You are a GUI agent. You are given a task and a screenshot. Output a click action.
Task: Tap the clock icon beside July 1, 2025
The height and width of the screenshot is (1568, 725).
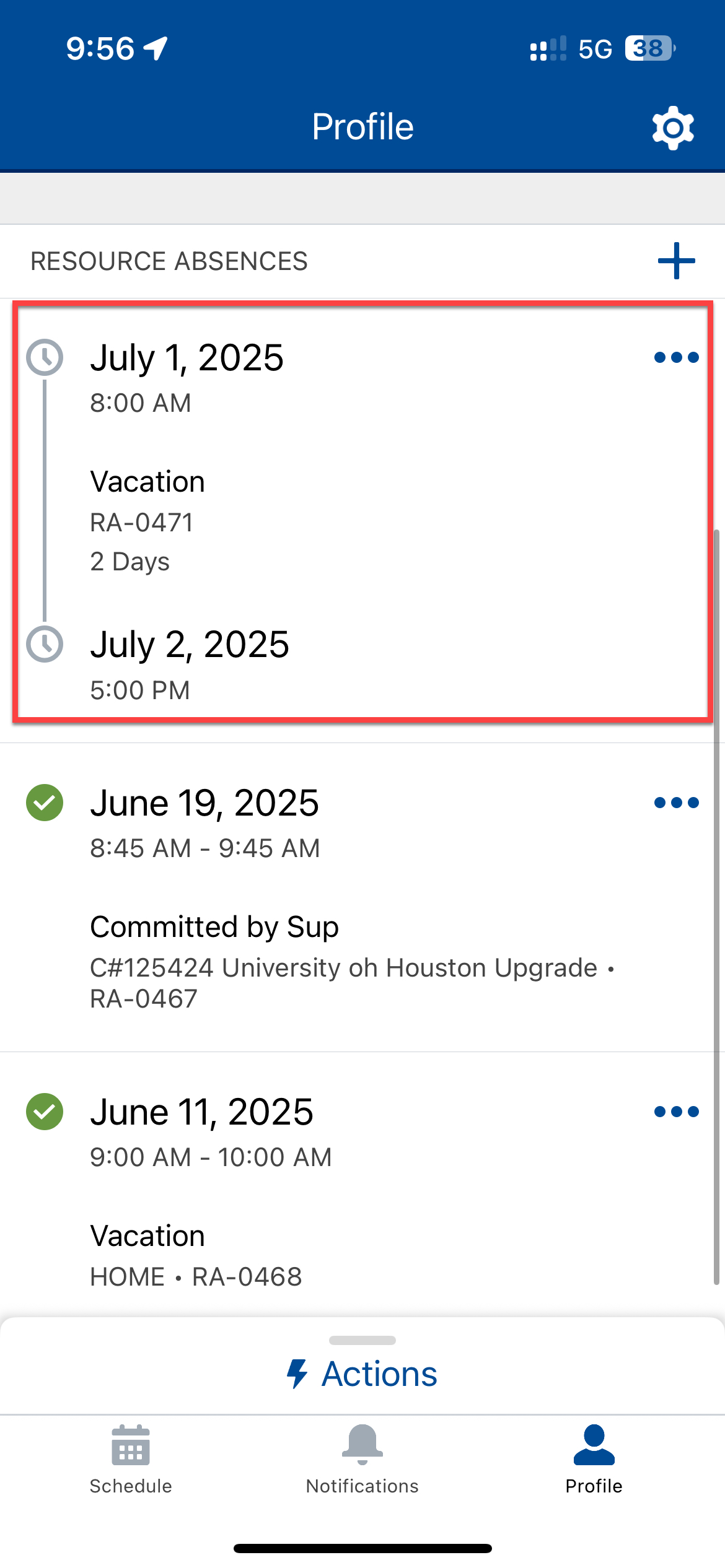tap(45, 357)
